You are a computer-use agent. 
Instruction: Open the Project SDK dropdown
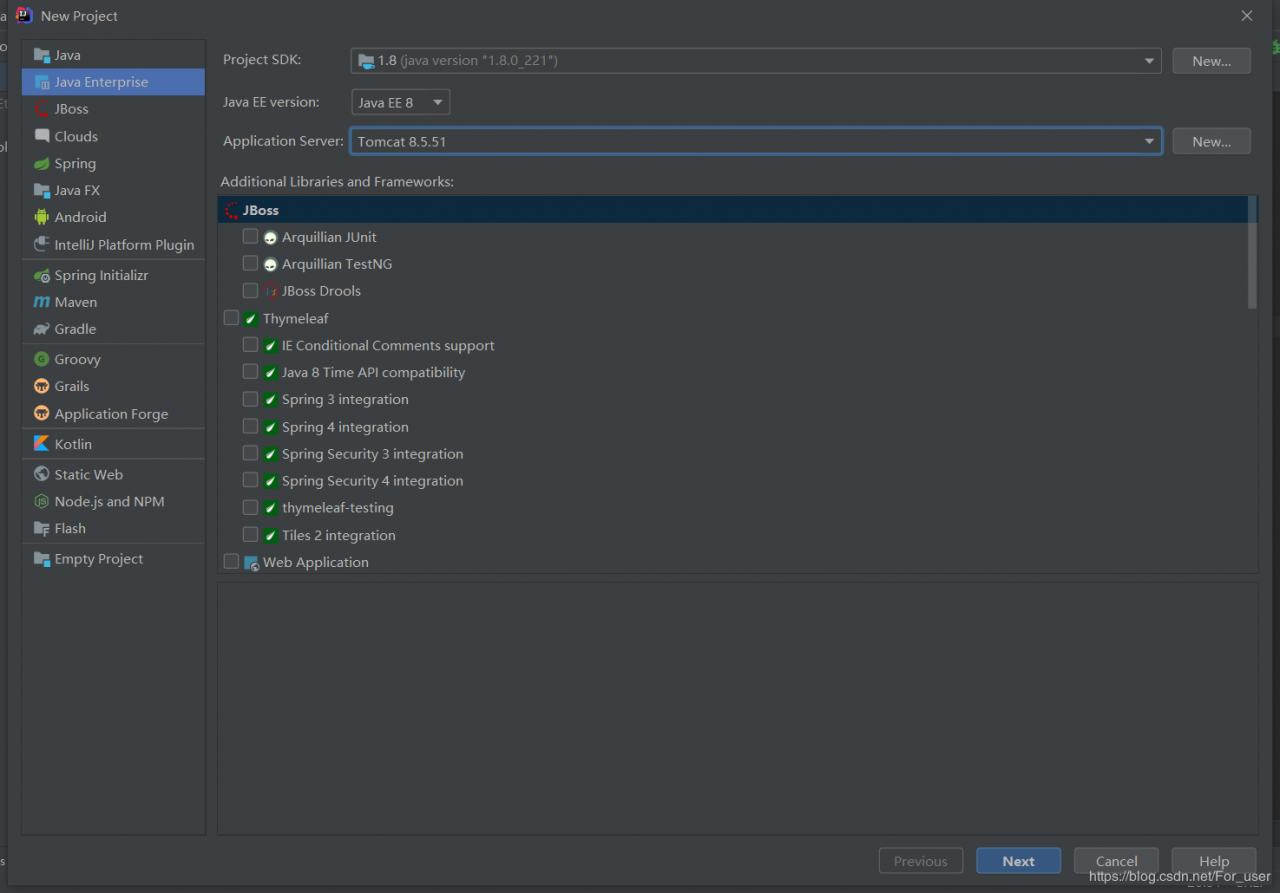pos(756,61)
